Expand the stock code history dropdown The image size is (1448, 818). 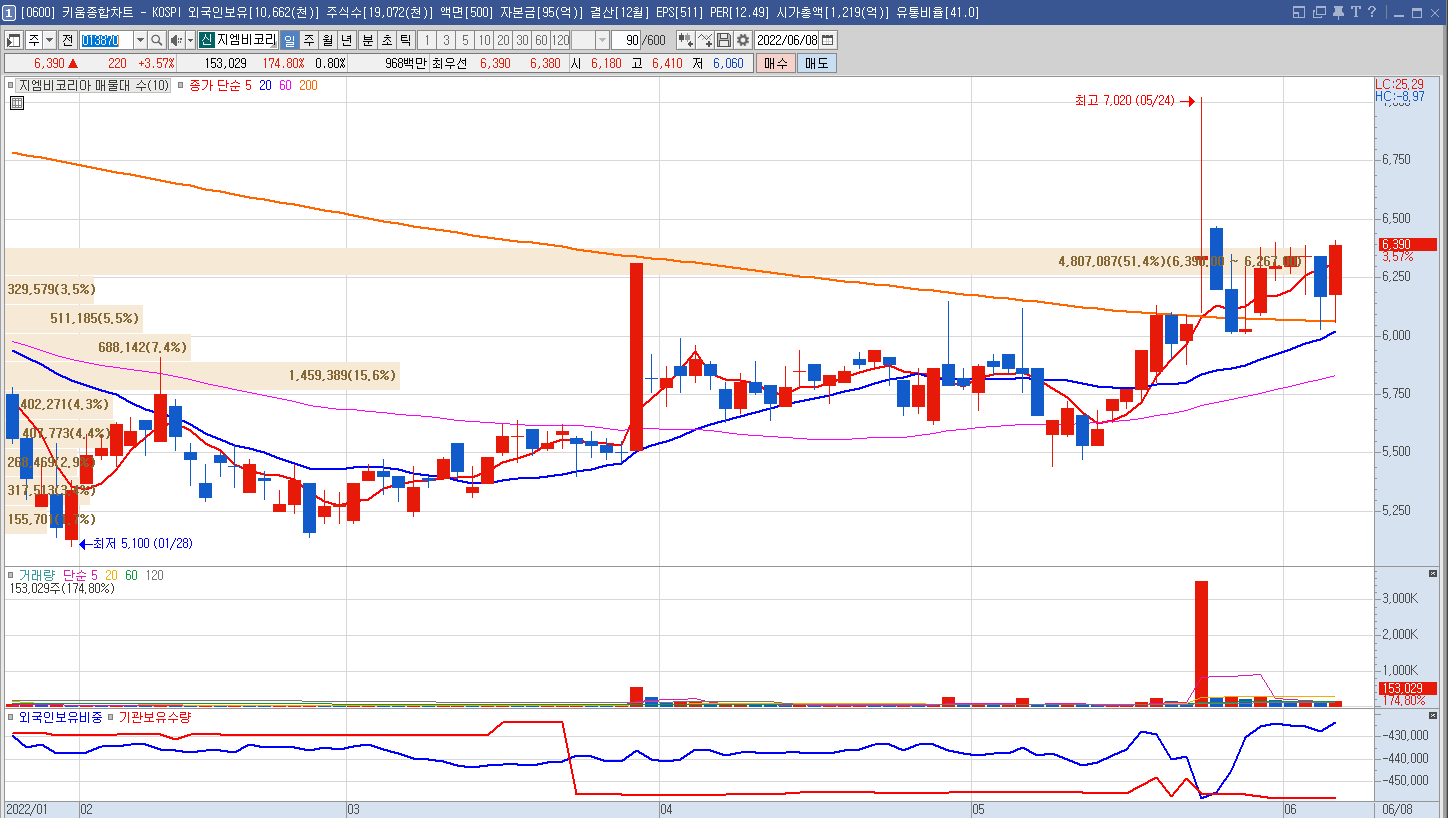tap(140, 40)
